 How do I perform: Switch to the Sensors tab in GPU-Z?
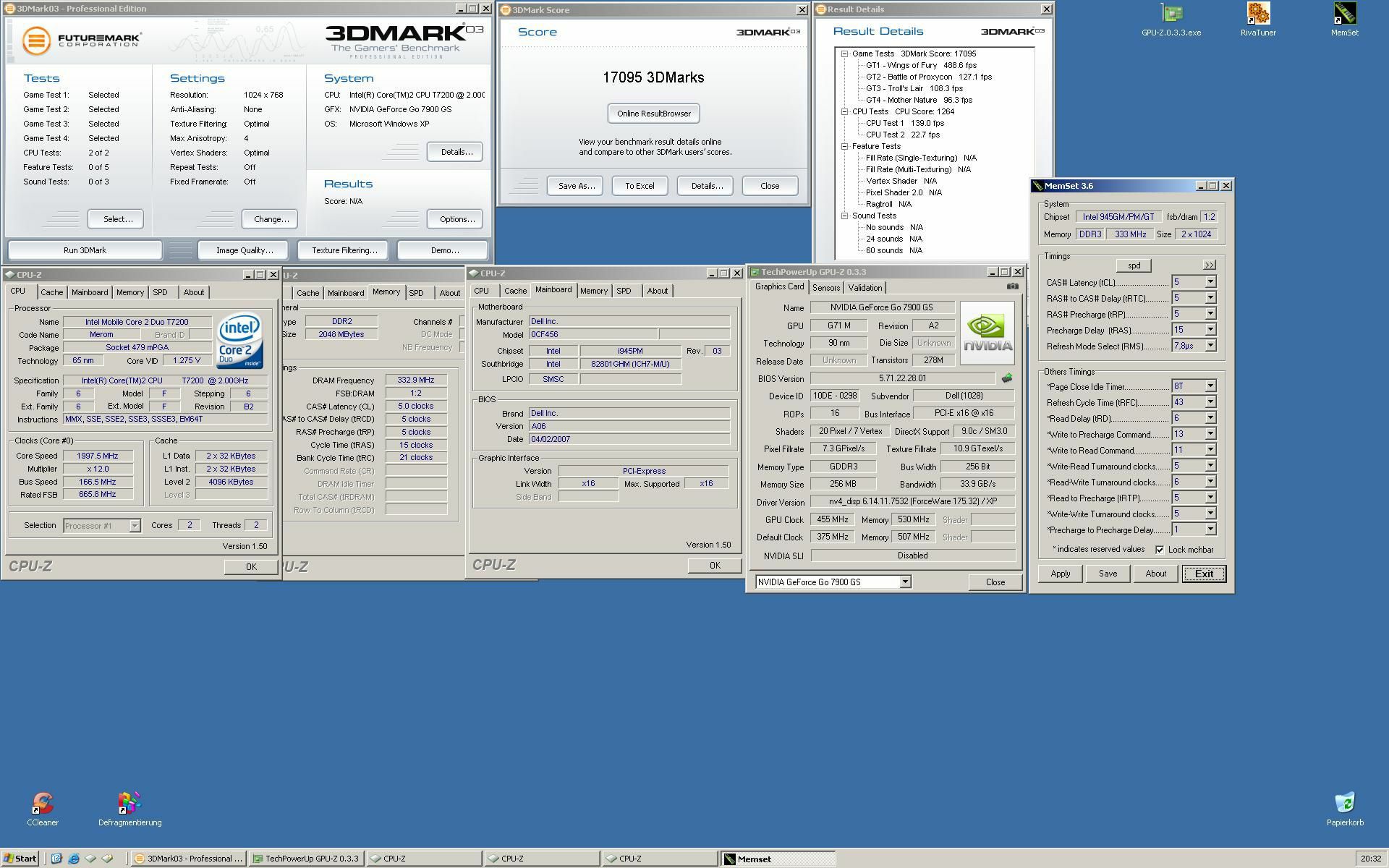point(825,288)
